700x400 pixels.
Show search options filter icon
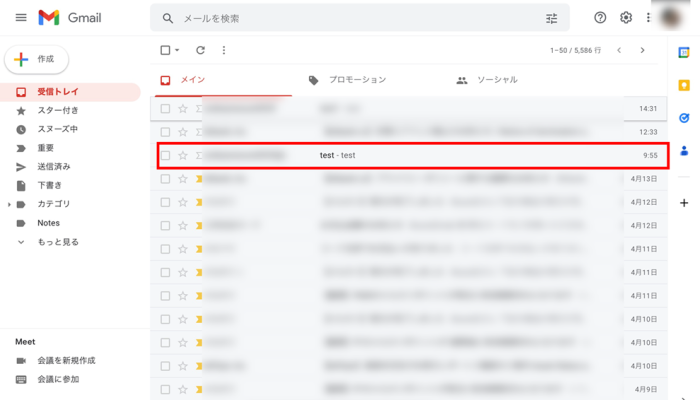point(552,18)
